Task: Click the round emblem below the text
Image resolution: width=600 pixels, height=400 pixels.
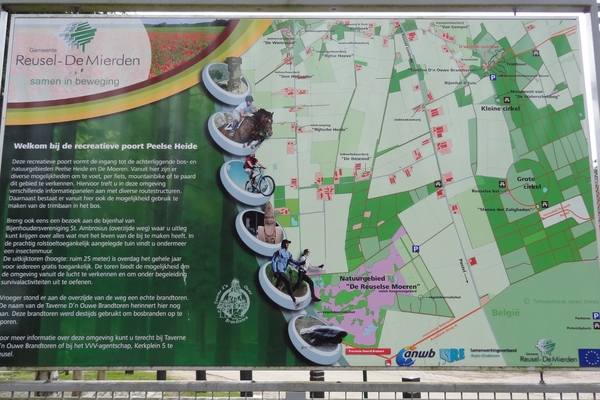Action: 233,300
